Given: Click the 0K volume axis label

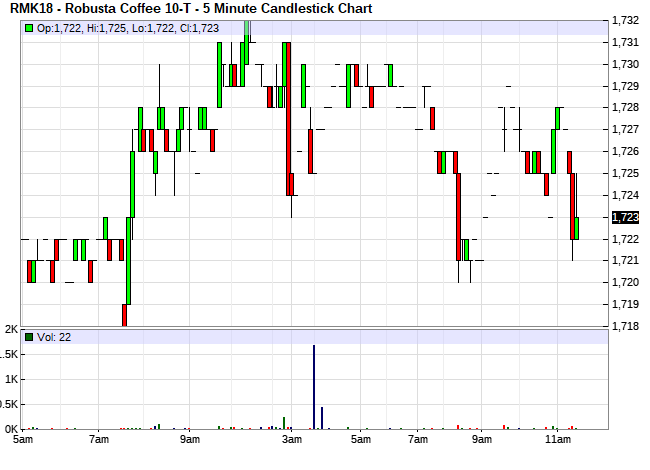Looking at the screenshot, I should tap(12, 429).
